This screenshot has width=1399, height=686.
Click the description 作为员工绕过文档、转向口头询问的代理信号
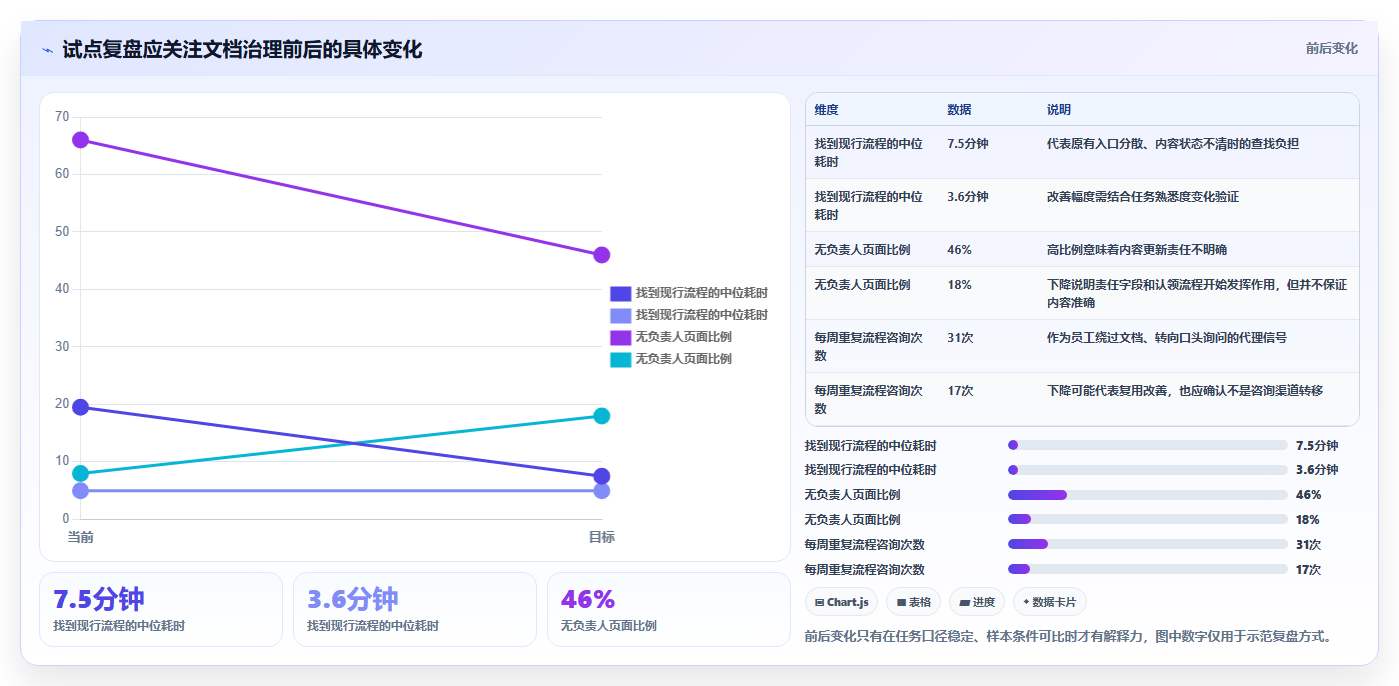coord(1166,338)
